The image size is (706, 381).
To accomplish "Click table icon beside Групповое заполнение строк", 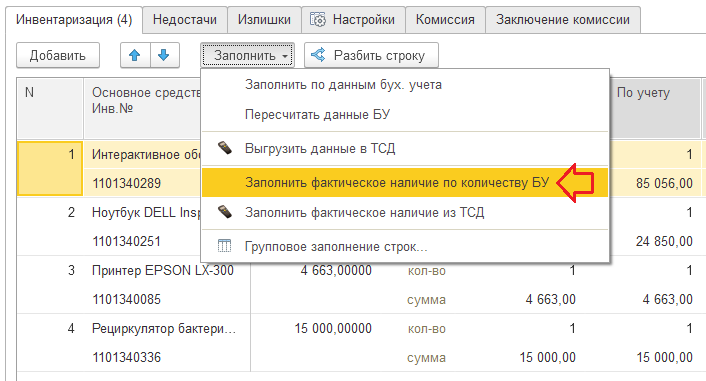I will 224,246.
